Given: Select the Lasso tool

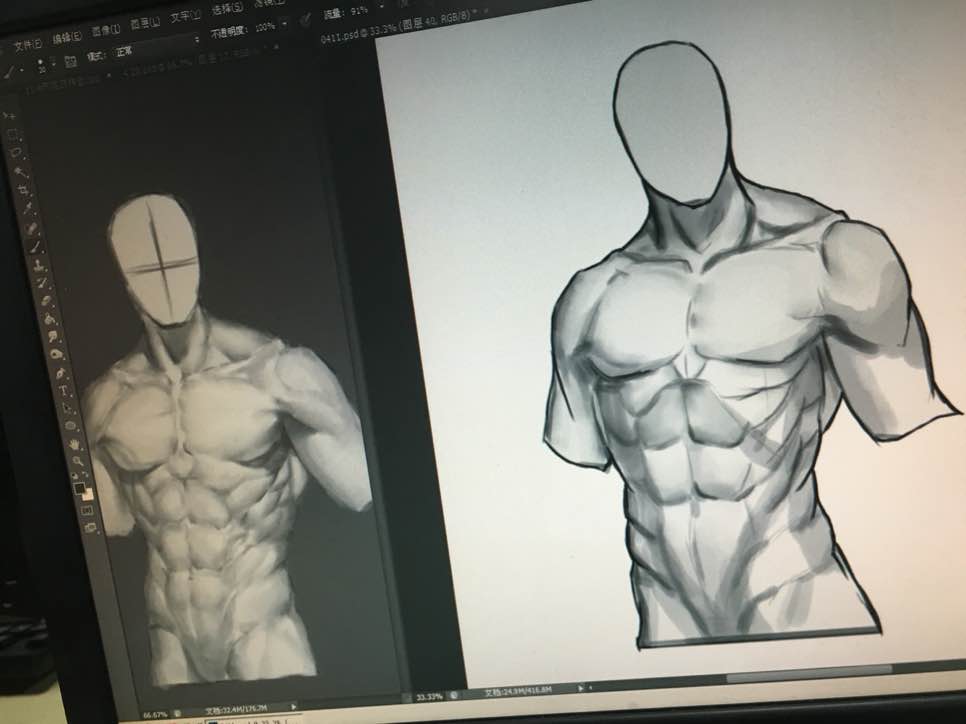Looking at the screenshot, I should click(17, 152).
